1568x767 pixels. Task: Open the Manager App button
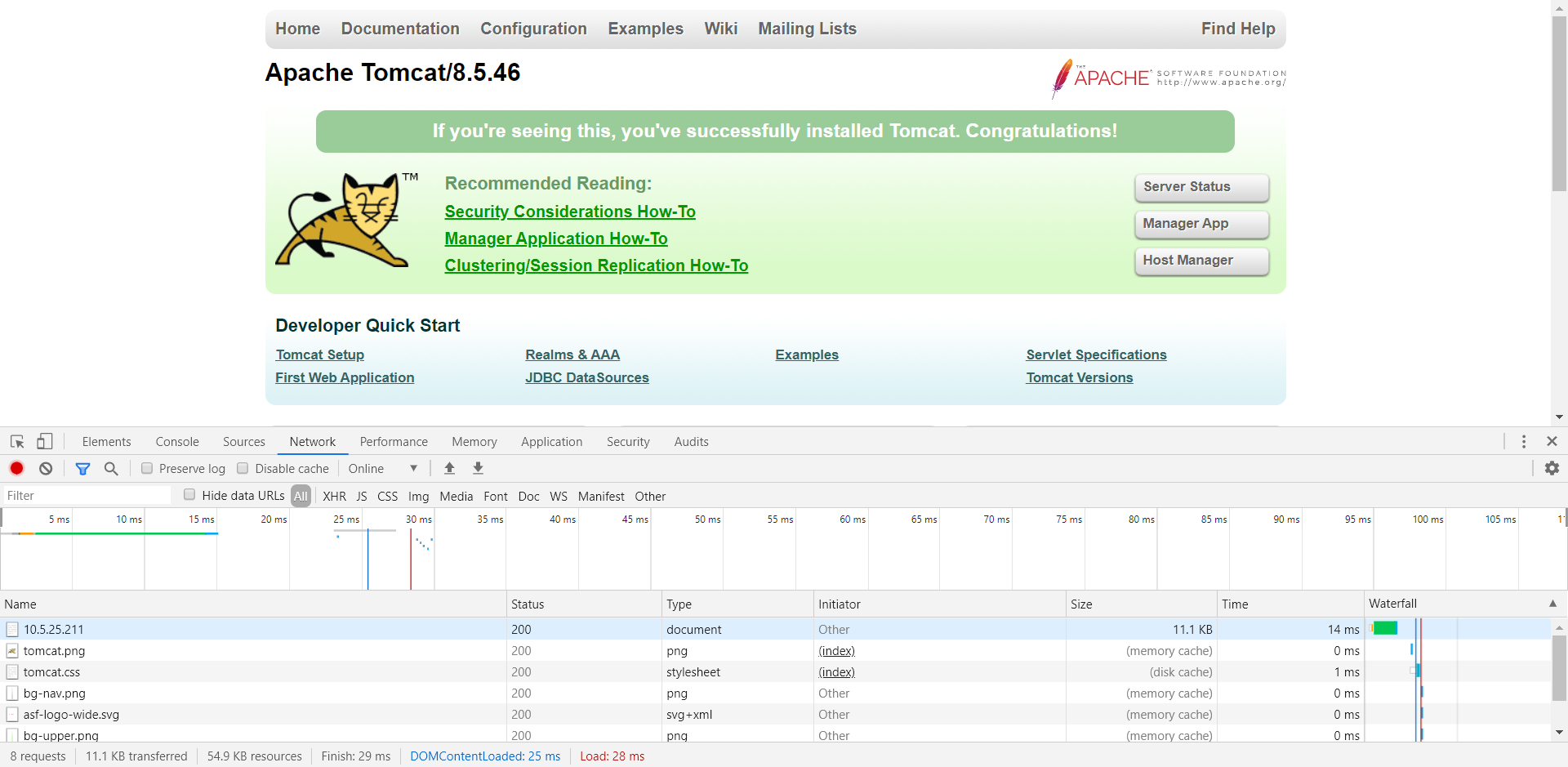(x=1201, y=224)
